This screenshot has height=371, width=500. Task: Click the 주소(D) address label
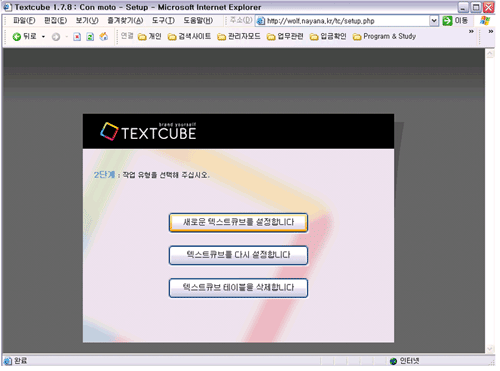[x=241, y=20]
